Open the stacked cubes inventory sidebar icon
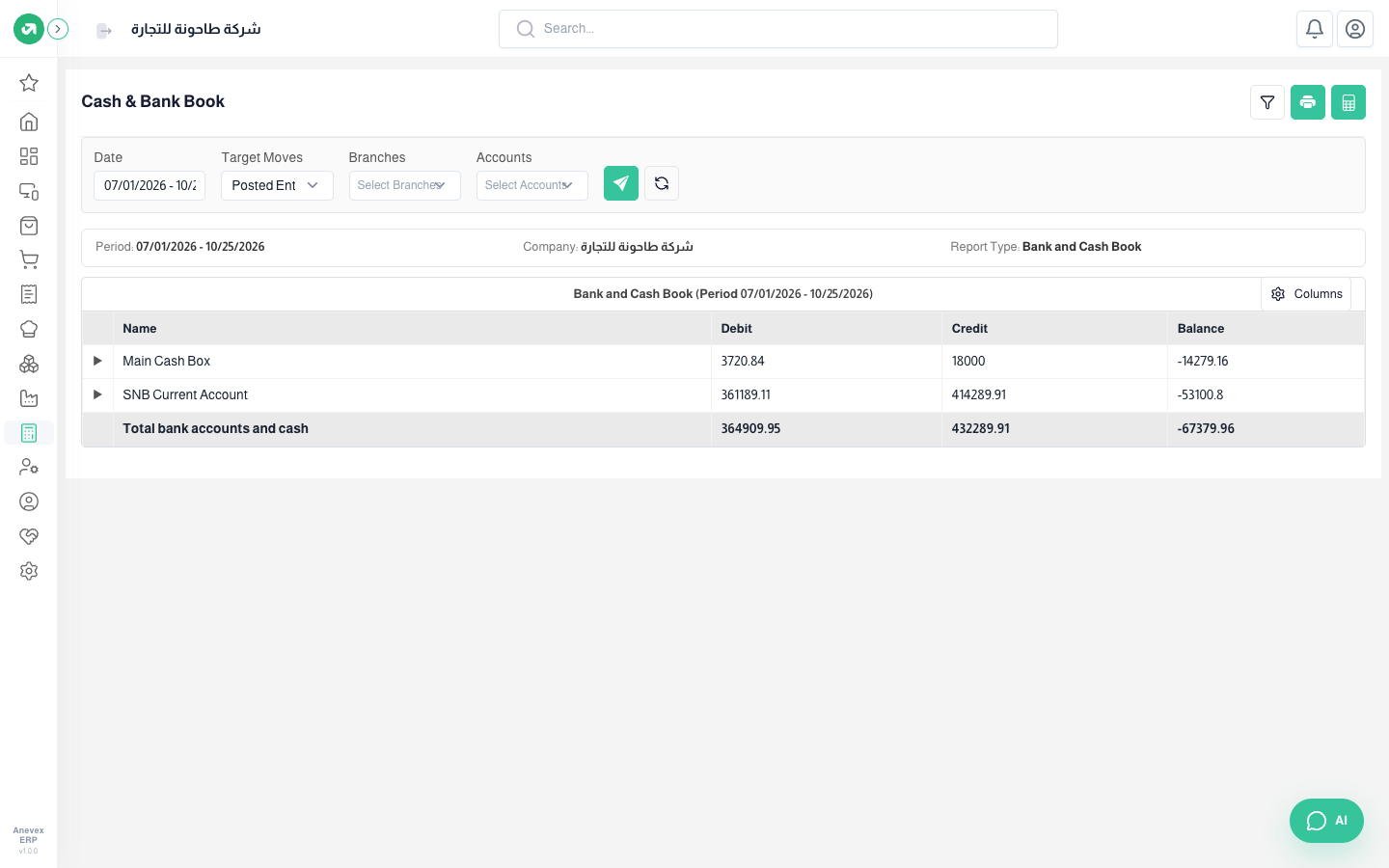Image resolution: width=1389 pixels, height=868 pixels. [29, 364]
